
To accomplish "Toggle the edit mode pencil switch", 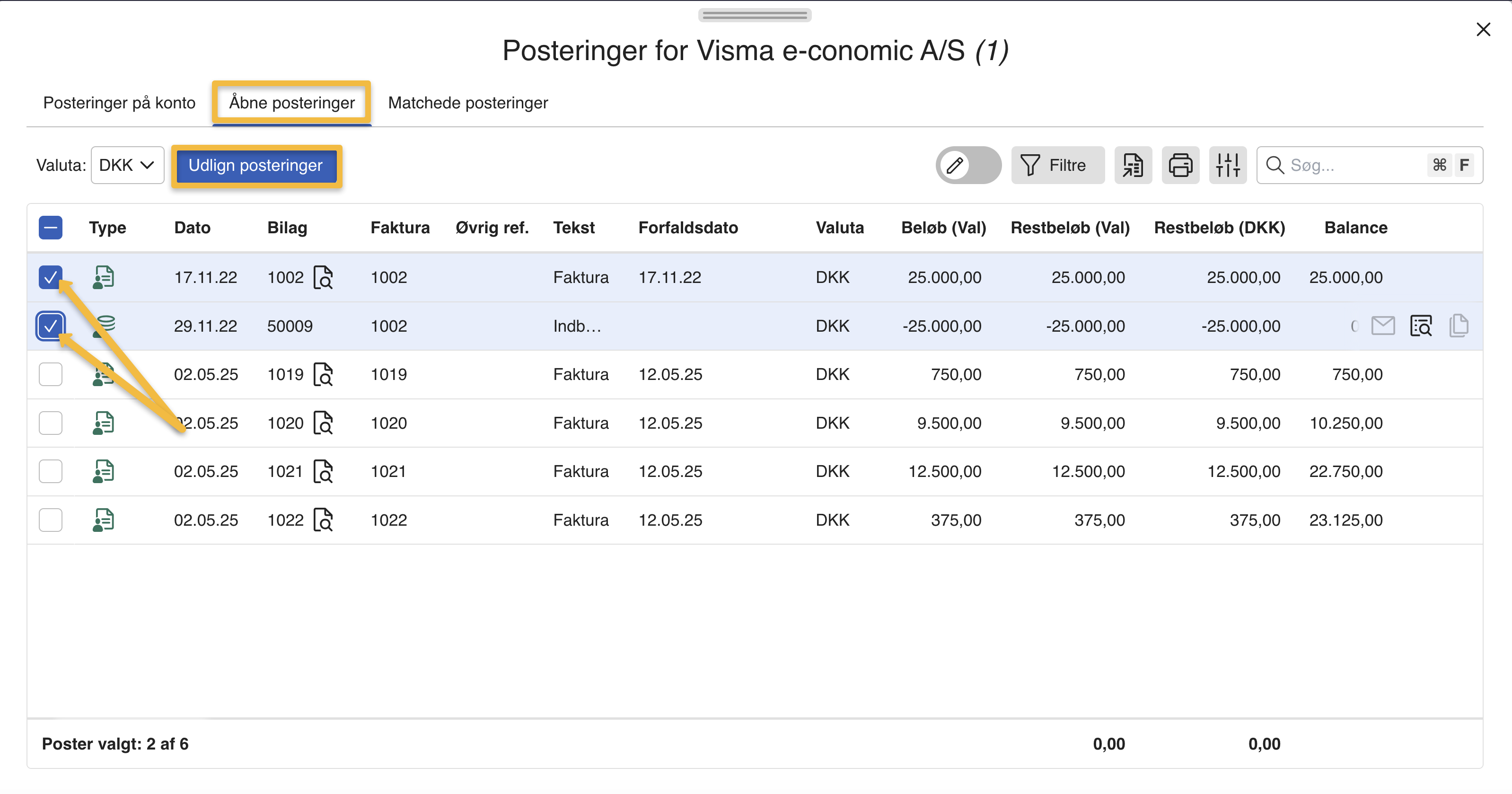I will tap(968, 165).
